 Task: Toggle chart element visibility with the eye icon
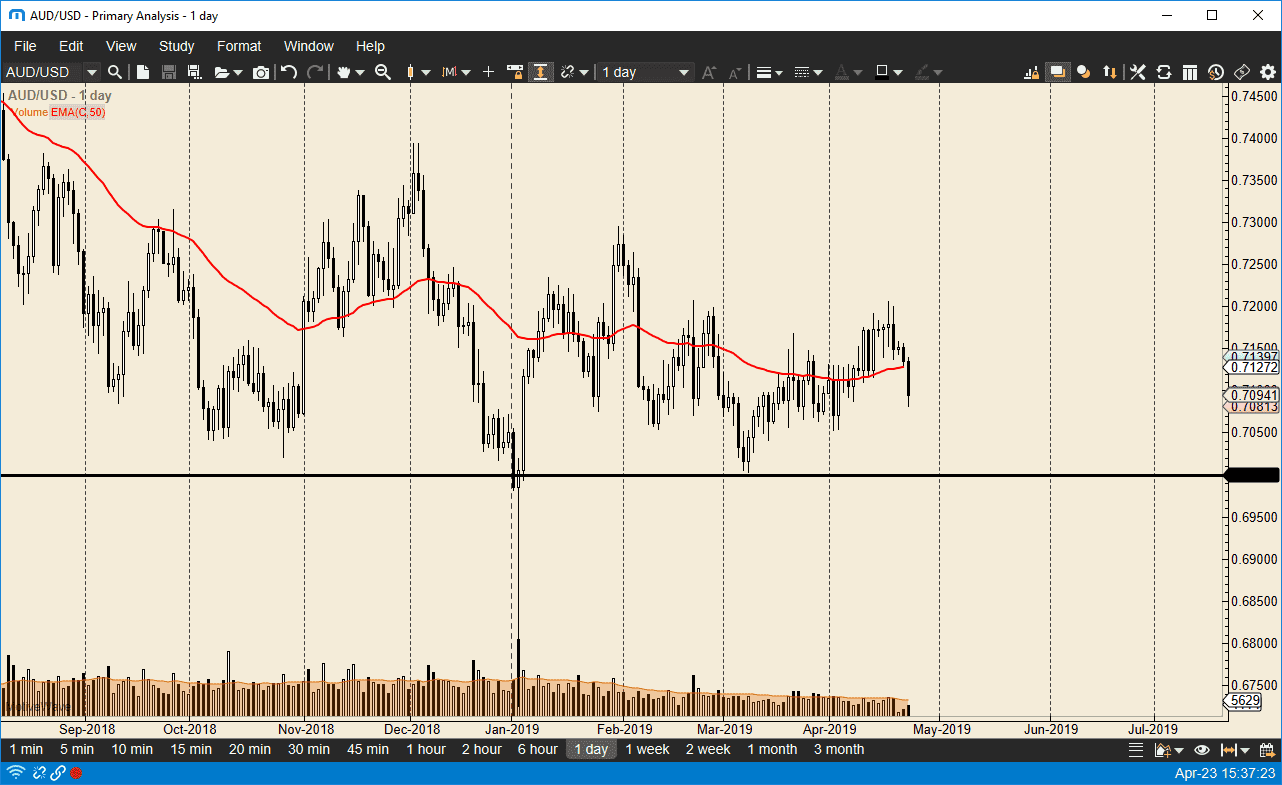[x=1201, y=750]
